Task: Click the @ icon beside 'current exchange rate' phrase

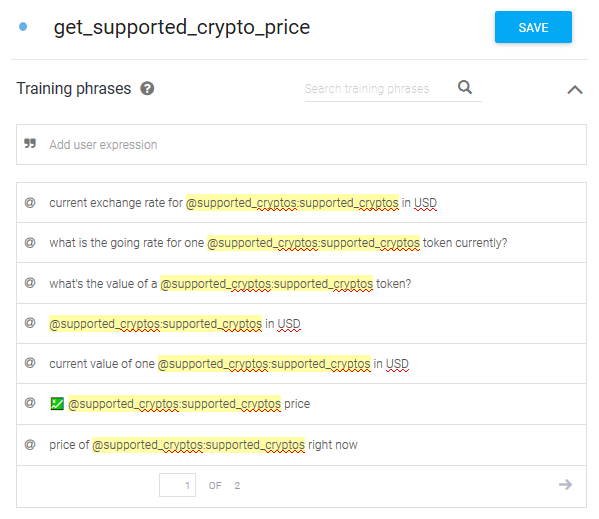Action: pyautogui.click(x=30, y=202)
